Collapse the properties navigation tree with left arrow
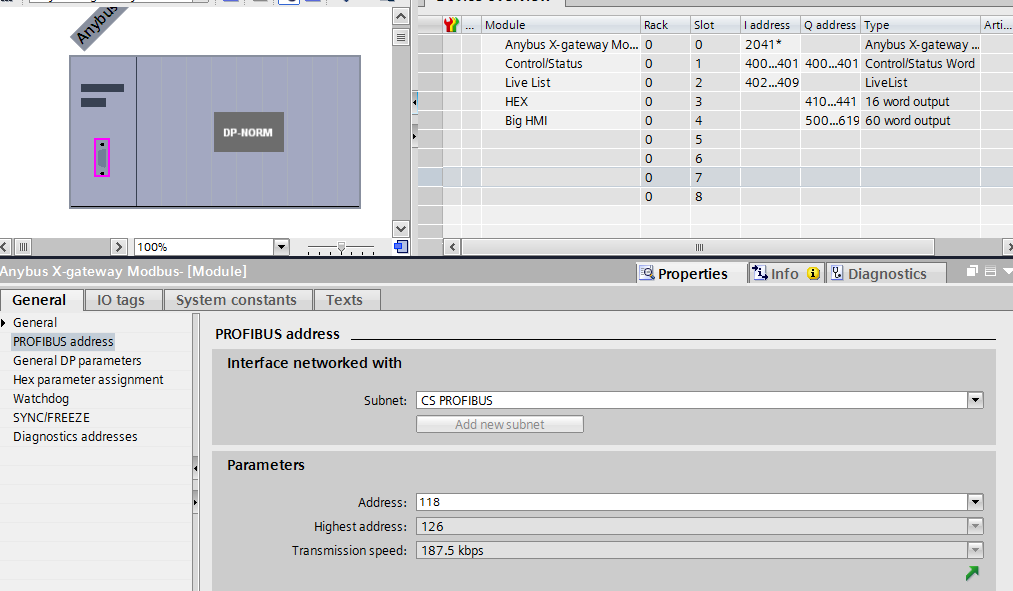Image resolution: width=1013 pixels, height=591 pixels. click(x=195, y=468)
